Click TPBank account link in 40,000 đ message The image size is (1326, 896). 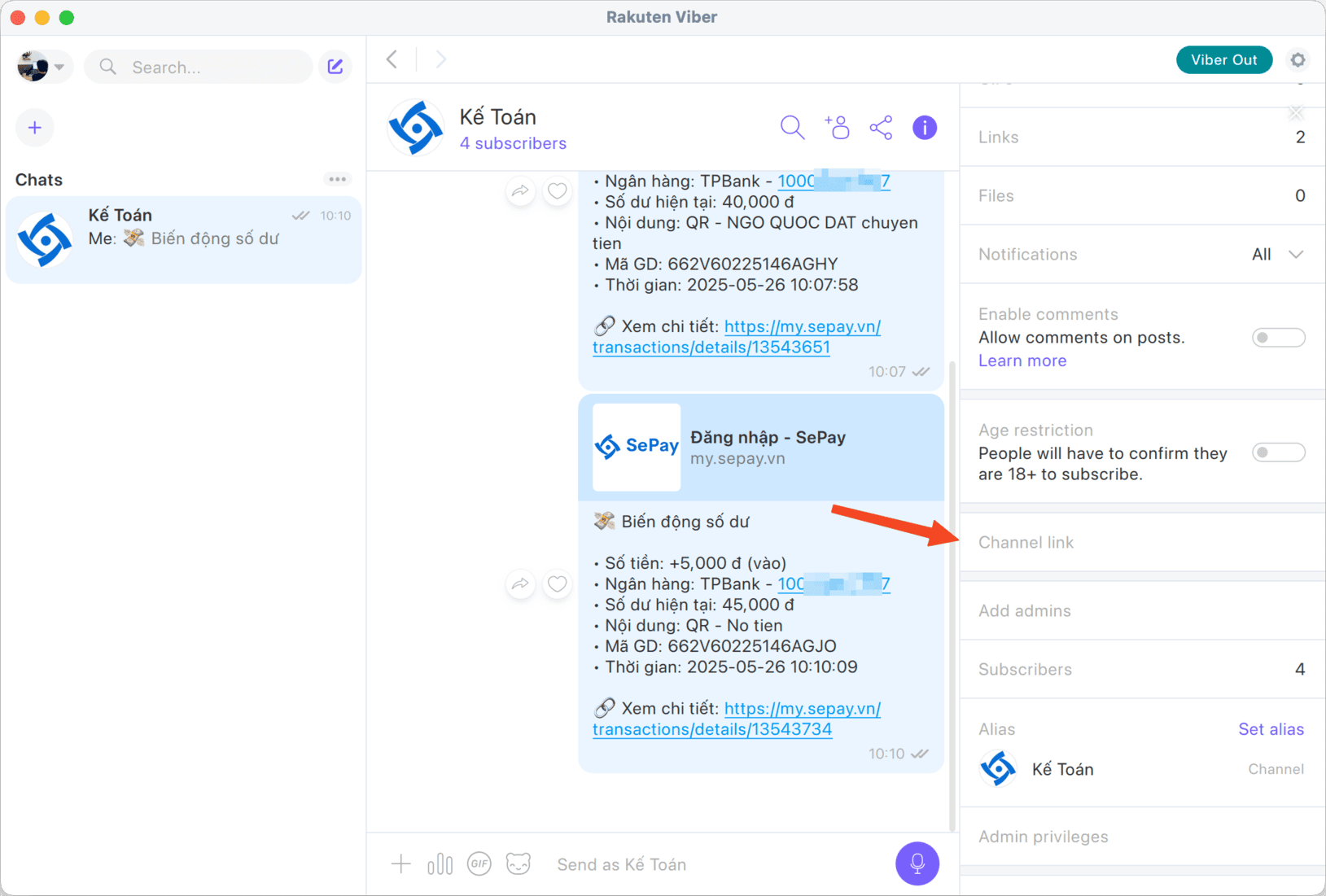click(x=834, y=181)
